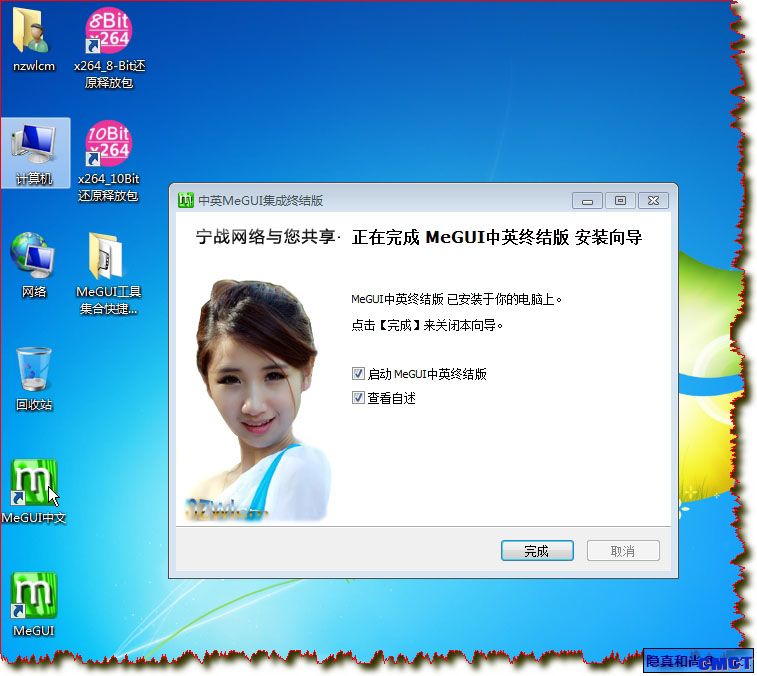Maximize the installer dialog window
The width and height of the screenshot is (757, 676).
point(620,200)
